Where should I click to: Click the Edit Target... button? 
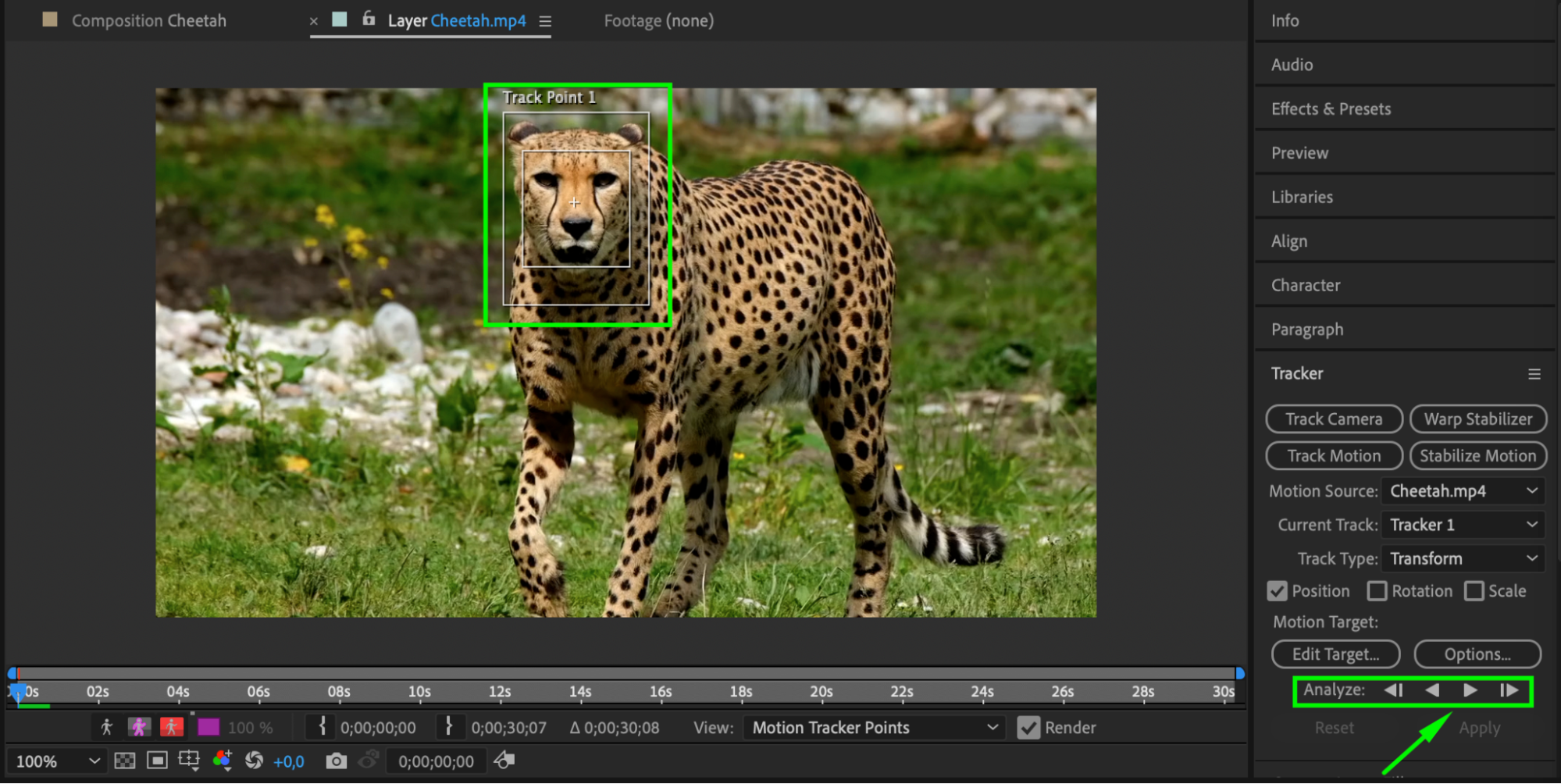(1335, 654)
